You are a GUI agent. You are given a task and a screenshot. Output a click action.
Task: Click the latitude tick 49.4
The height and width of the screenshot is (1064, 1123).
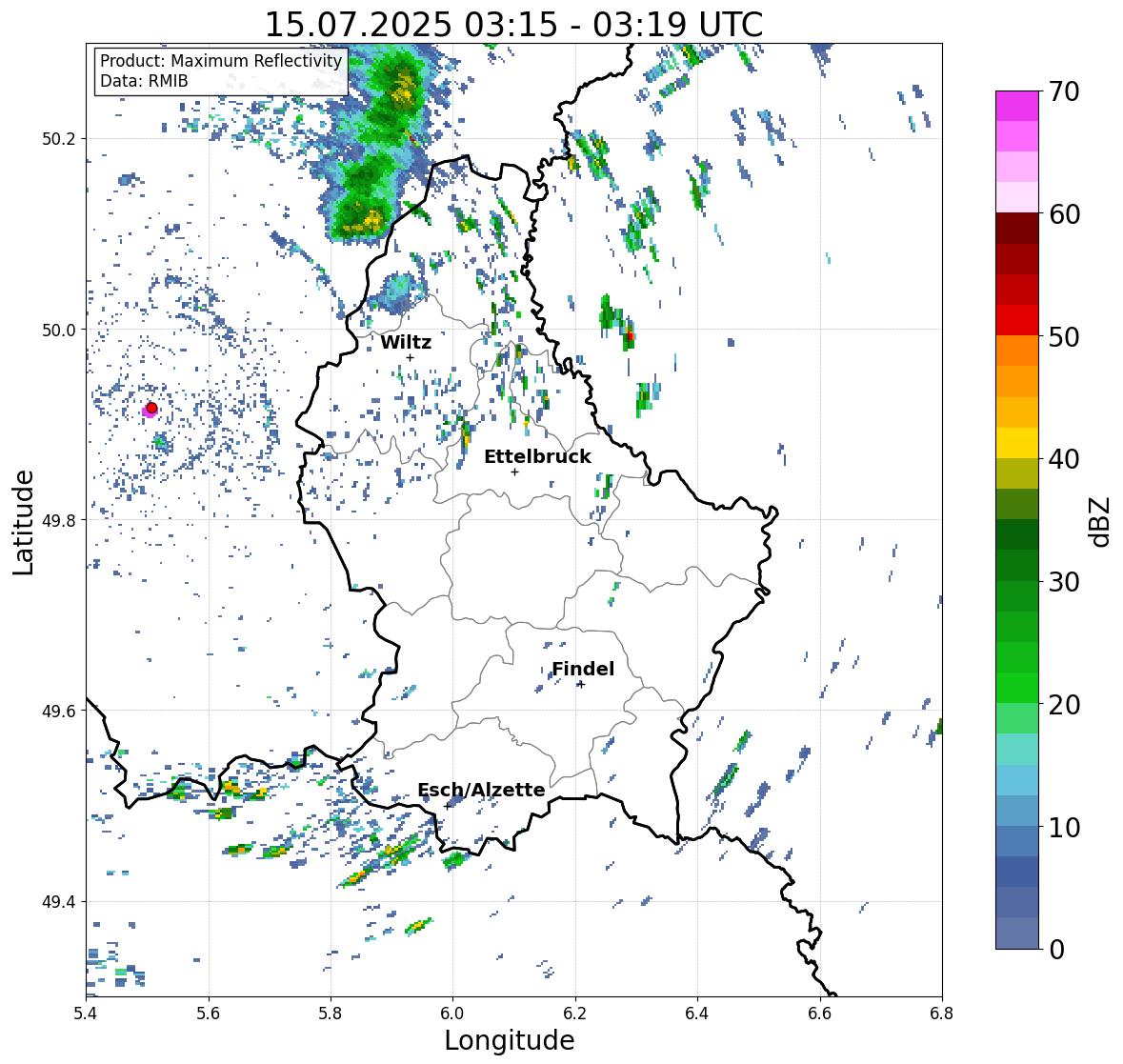[x=59, y=902]
